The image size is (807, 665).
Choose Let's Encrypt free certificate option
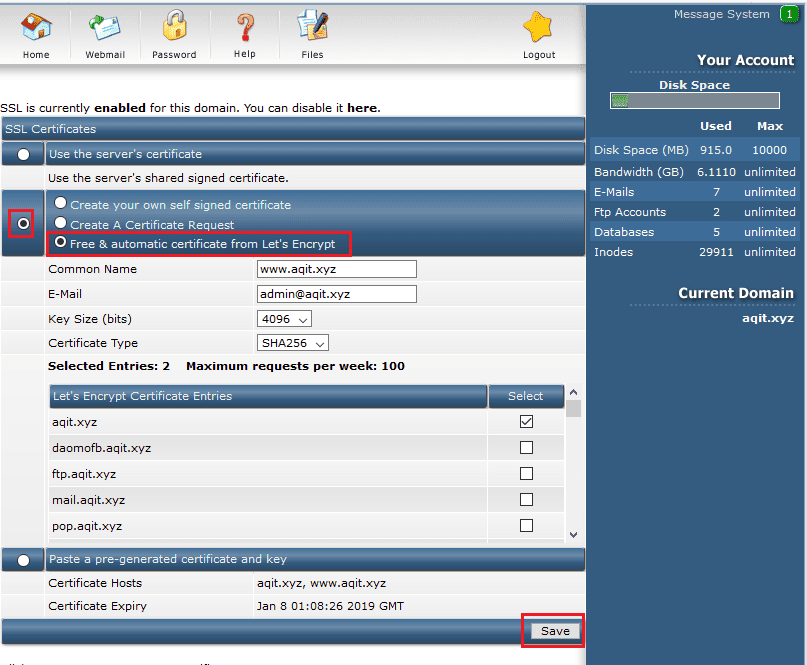(61, 242)
